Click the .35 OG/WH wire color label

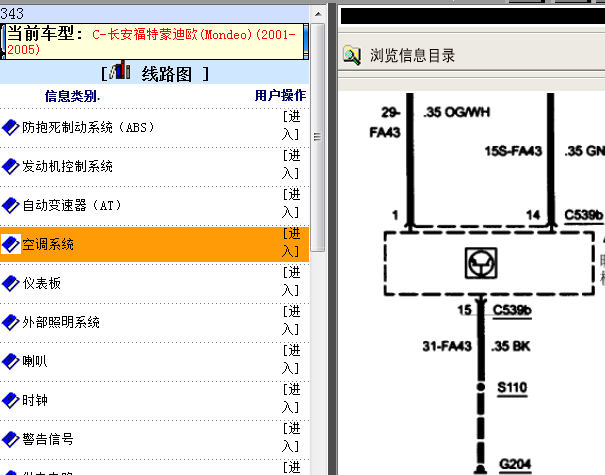(456, 112)
